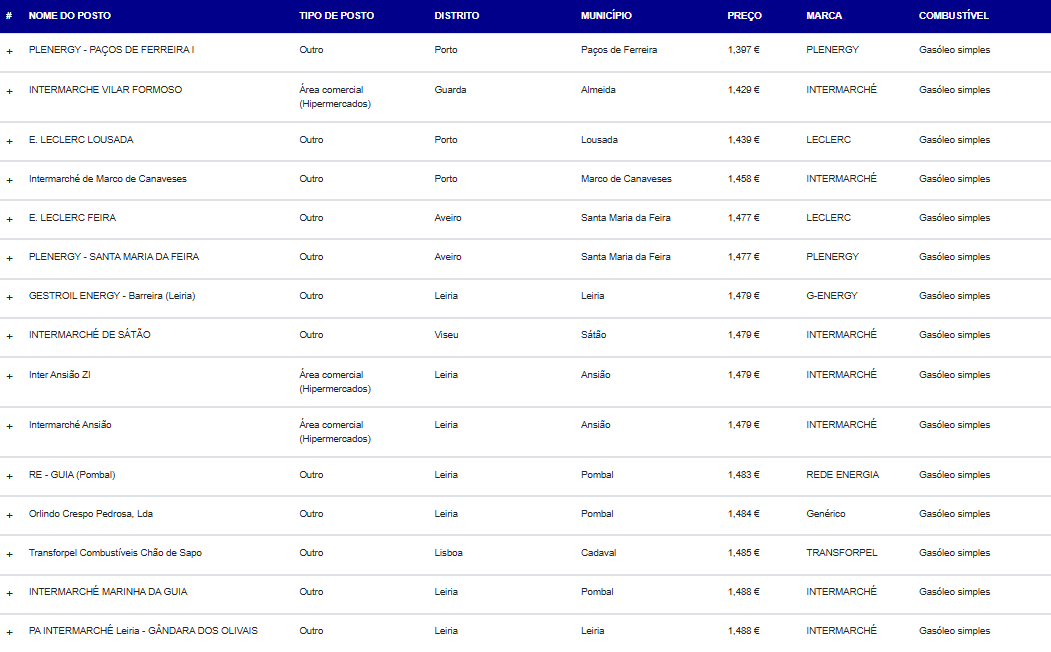Click the COMBUSTÍVEL column header
This screenshot has height=652, width=1051.
click(x=953, y=16)
